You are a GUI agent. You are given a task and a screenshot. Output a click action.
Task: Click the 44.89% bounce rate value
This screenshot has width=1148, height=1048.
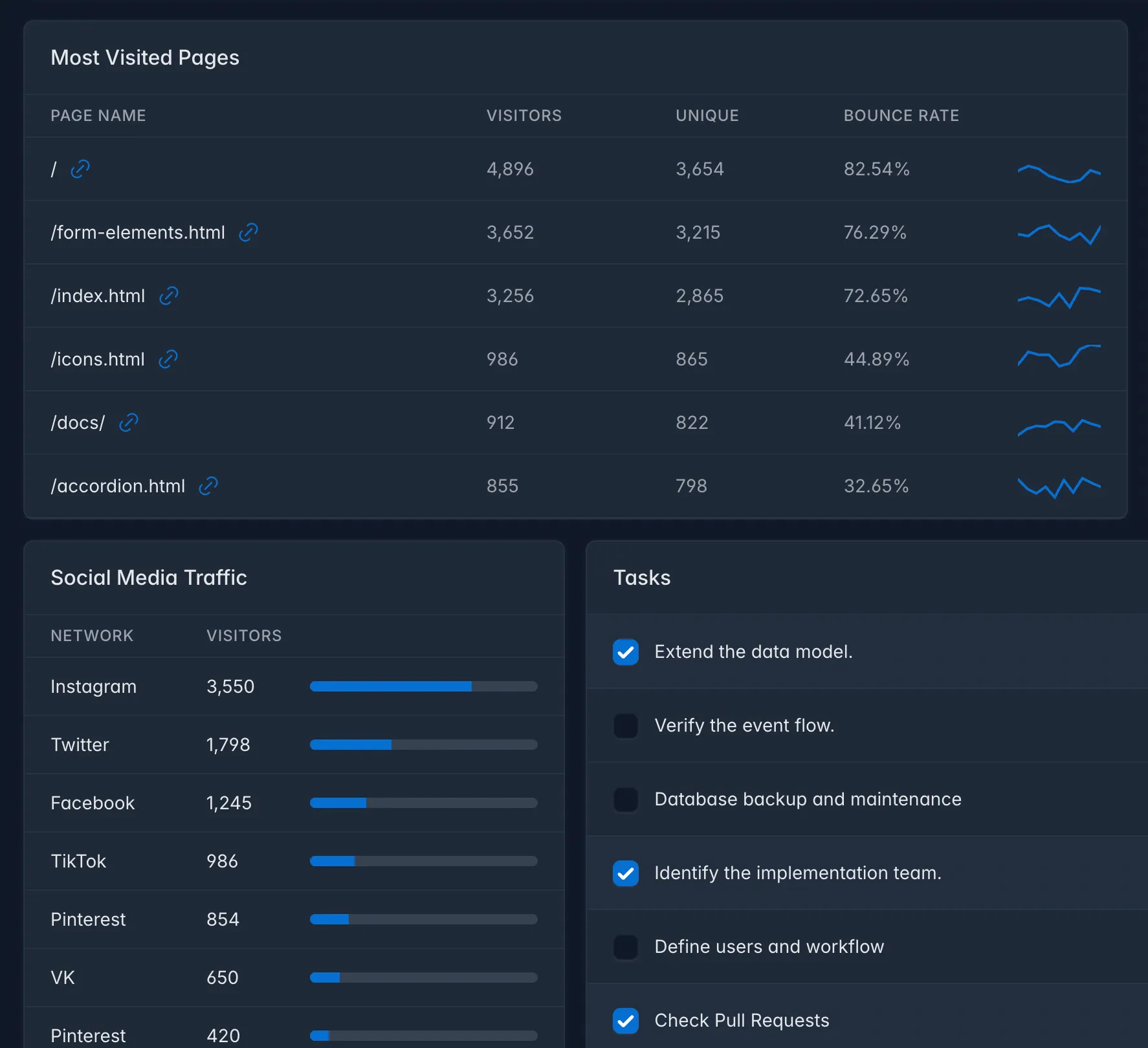tap(877, 359)
